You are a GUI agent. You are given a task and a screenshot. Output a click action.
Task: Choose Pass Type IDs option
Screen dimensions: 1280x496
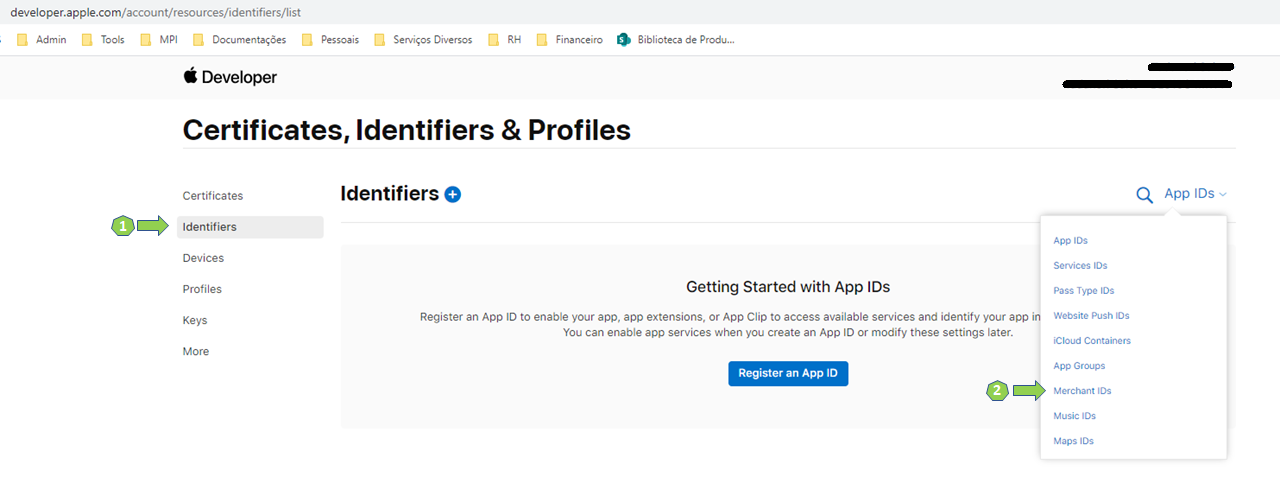[x=1083, y=291]
